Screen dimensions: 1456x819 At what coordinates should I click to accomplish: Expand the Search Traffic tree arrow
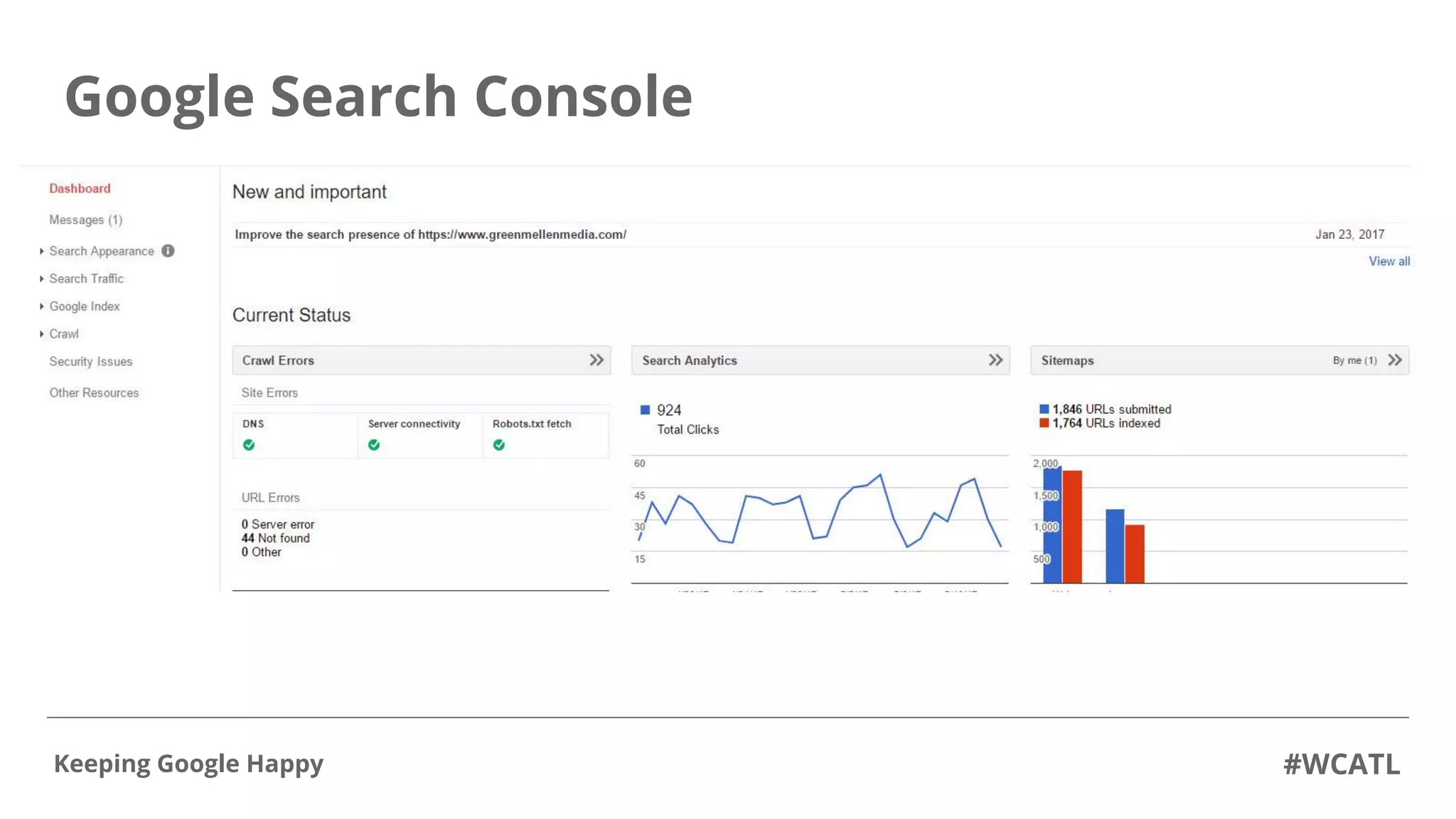coord(41,279)
